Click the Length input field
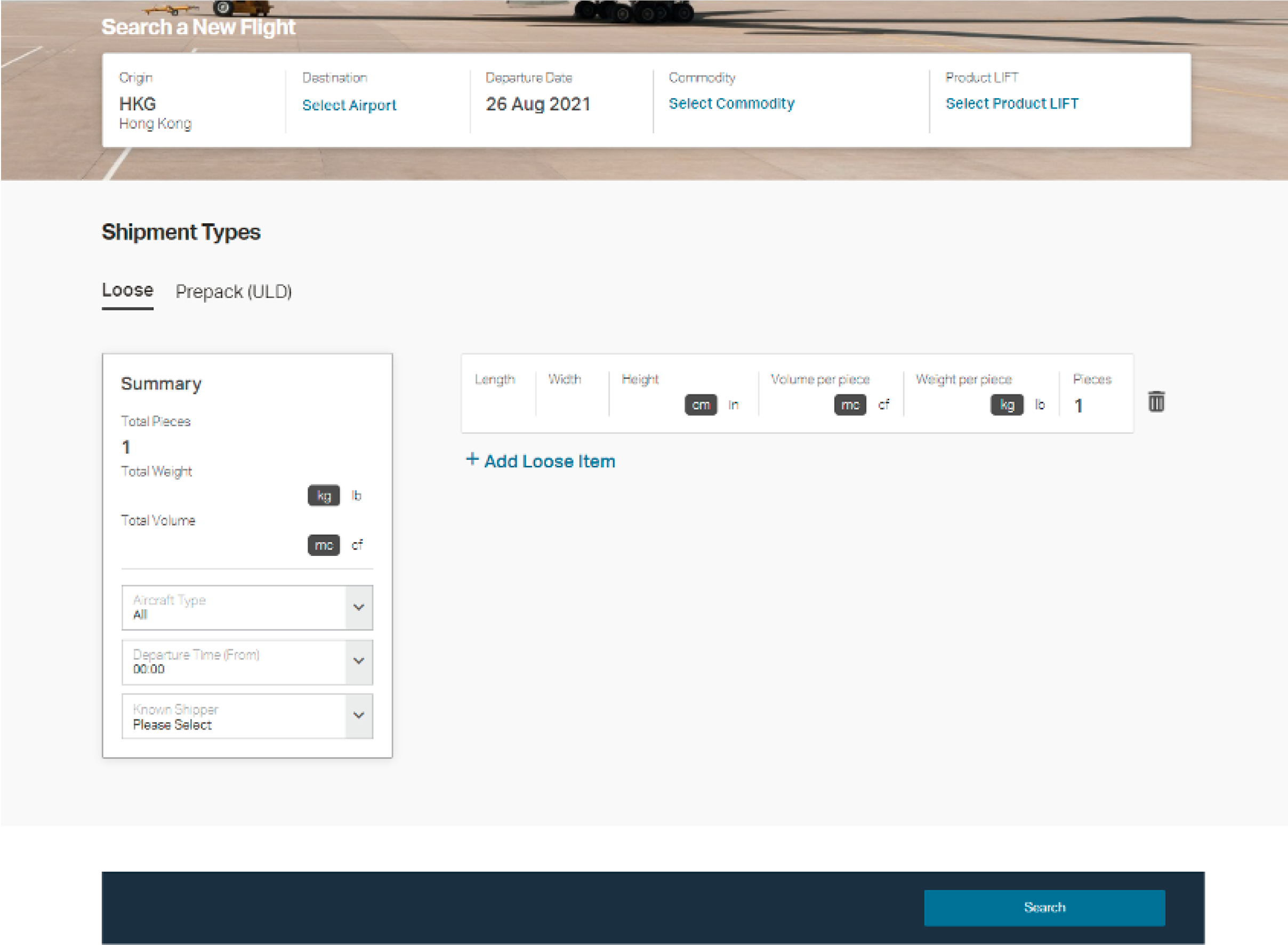The width and height of the screenshot is (1288, 945). (x=497, y=405)
